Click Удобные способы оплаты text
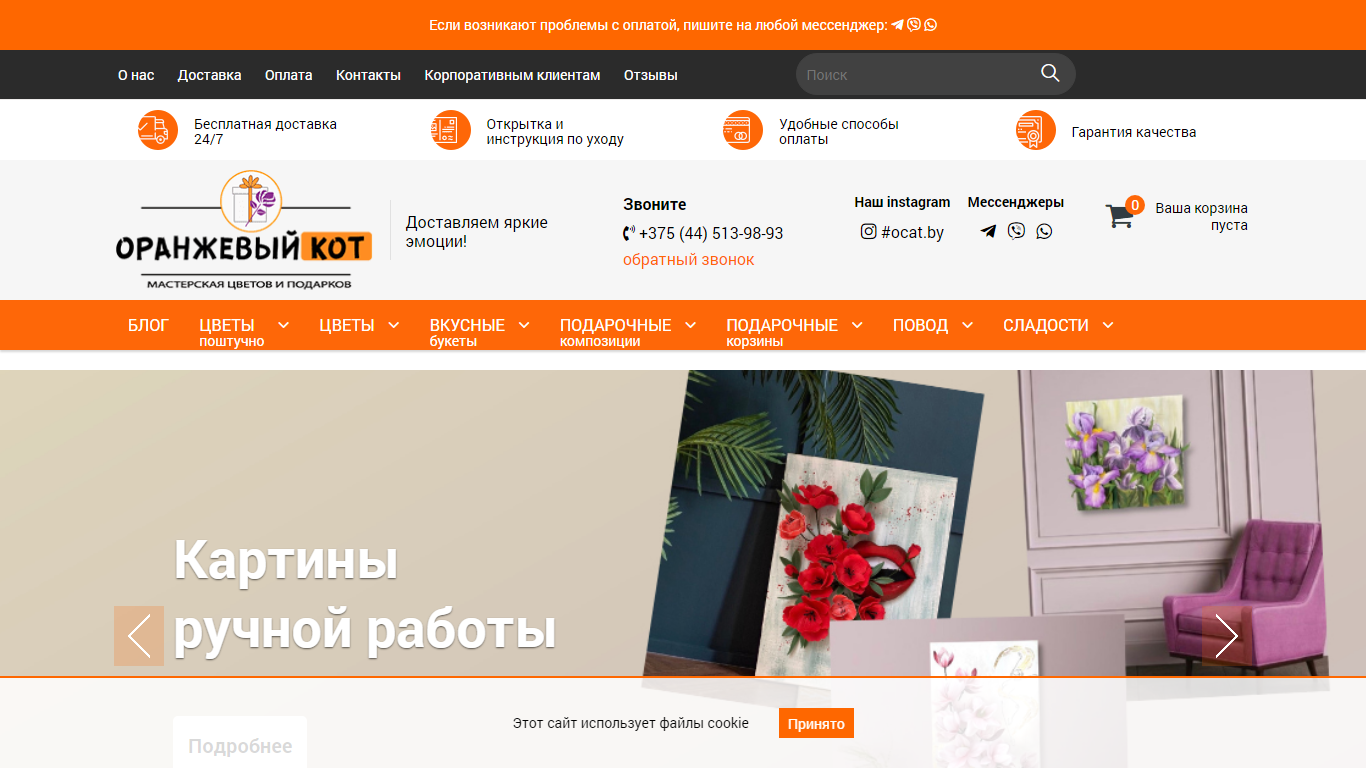Viewport: 1366px width, 768px height. tap(839, 132)
